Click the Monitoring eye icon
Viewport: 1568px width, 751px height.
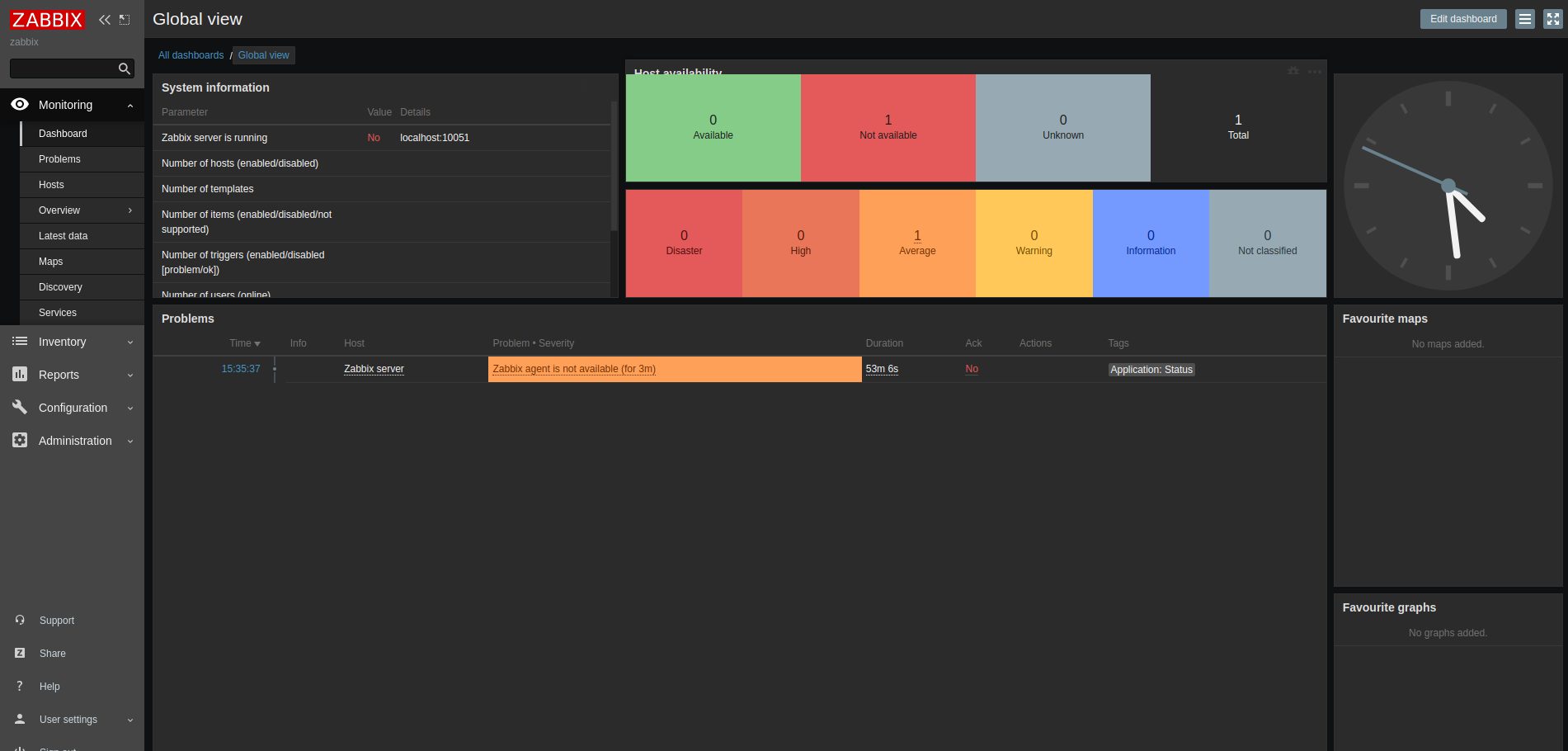[x=20, y=104]
